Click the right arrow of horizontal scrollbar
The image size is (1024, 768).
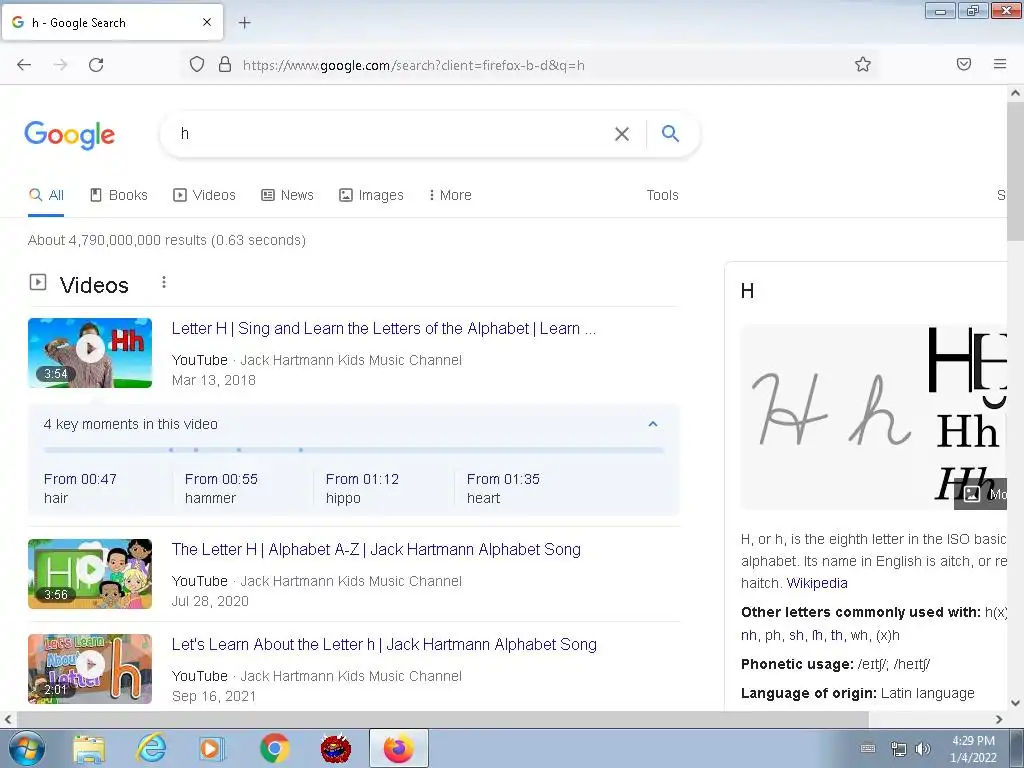999,719
